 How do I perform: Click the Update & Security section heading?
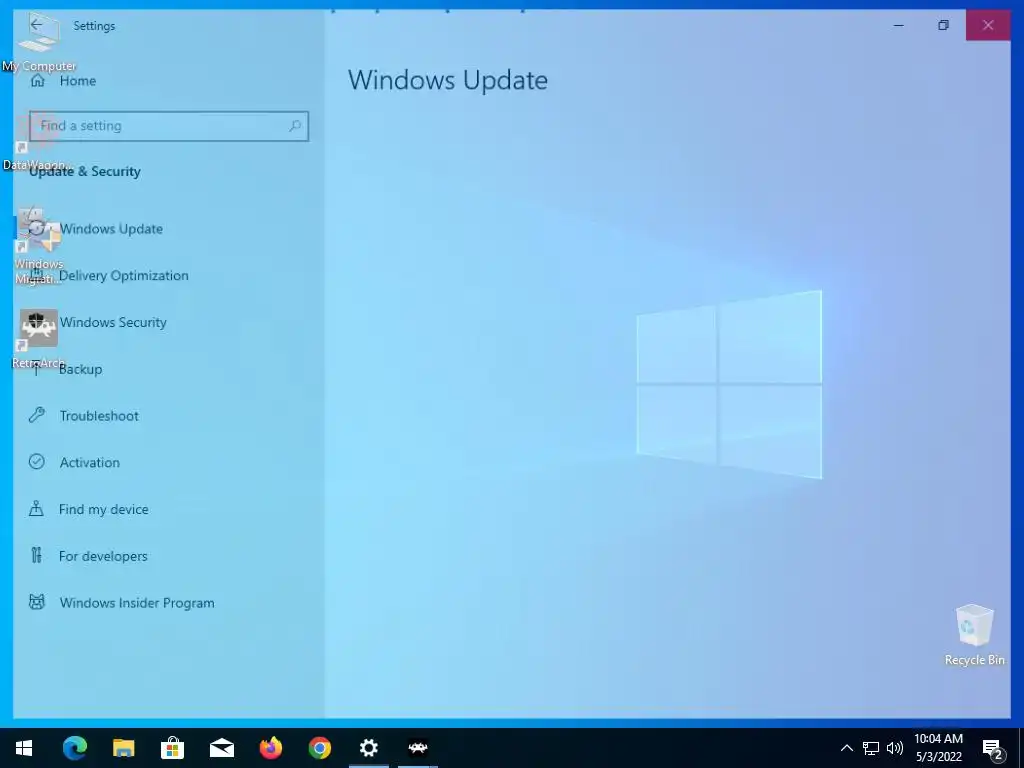coord(85,172)
